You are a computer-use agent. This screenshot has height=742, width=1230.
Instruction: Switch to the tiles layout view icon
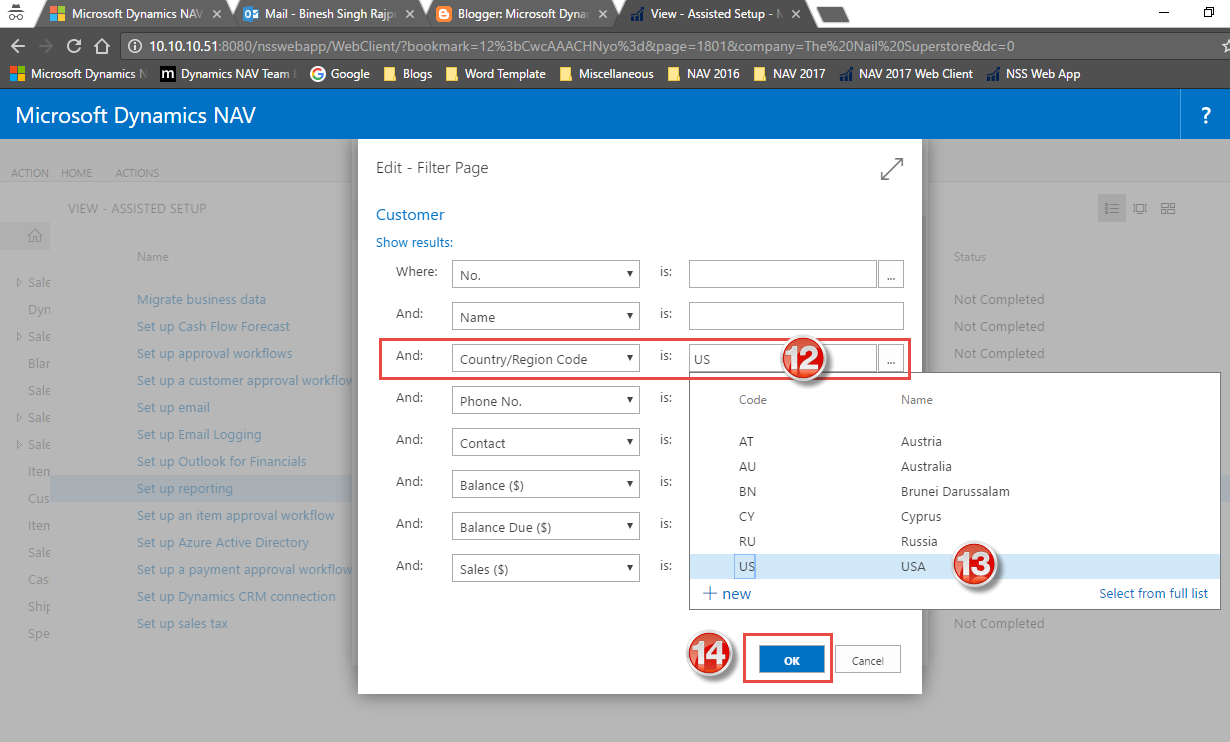(x=1168, y=208)
